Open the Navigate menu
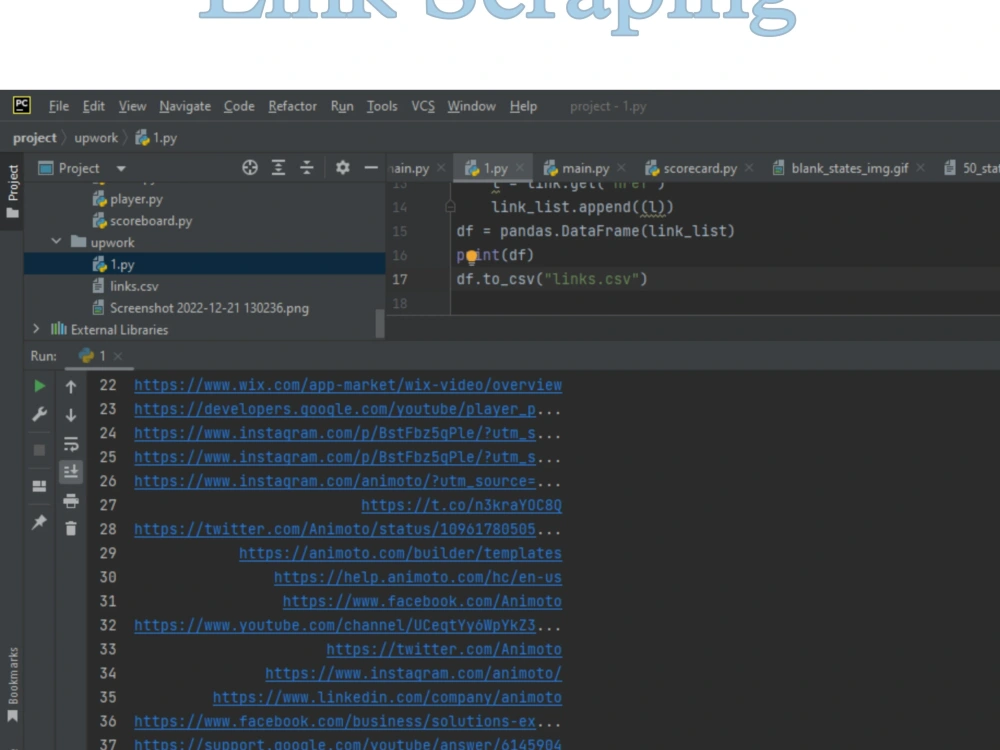 coord(185,107)
